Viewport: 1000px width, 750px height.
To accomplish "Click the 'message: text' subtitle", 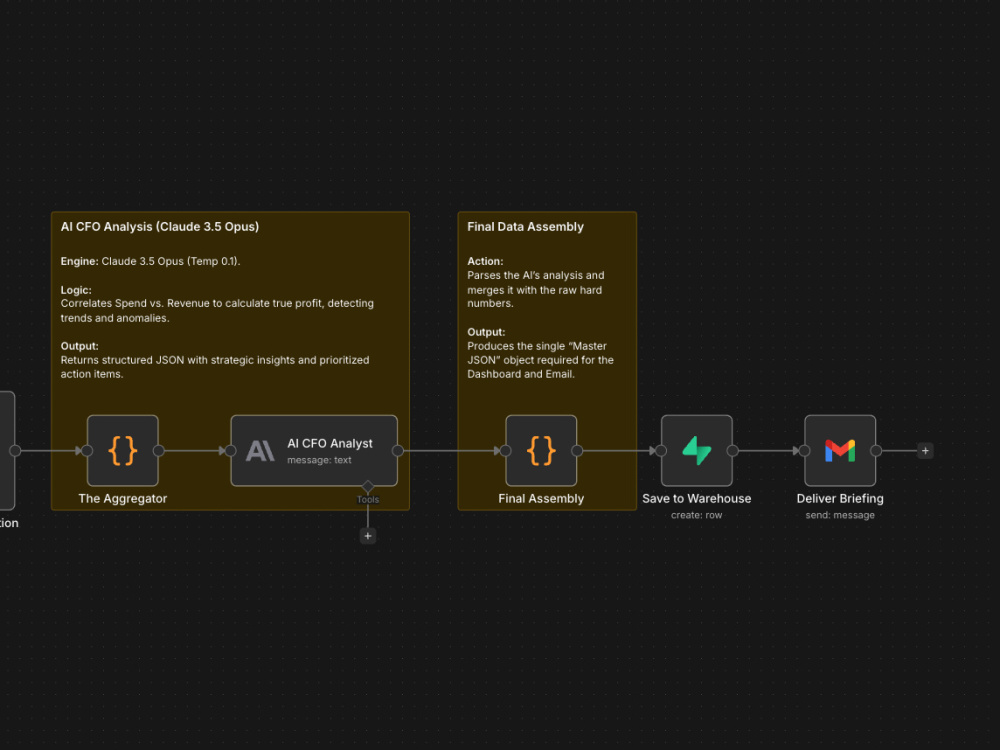I will tap(319, 460).
